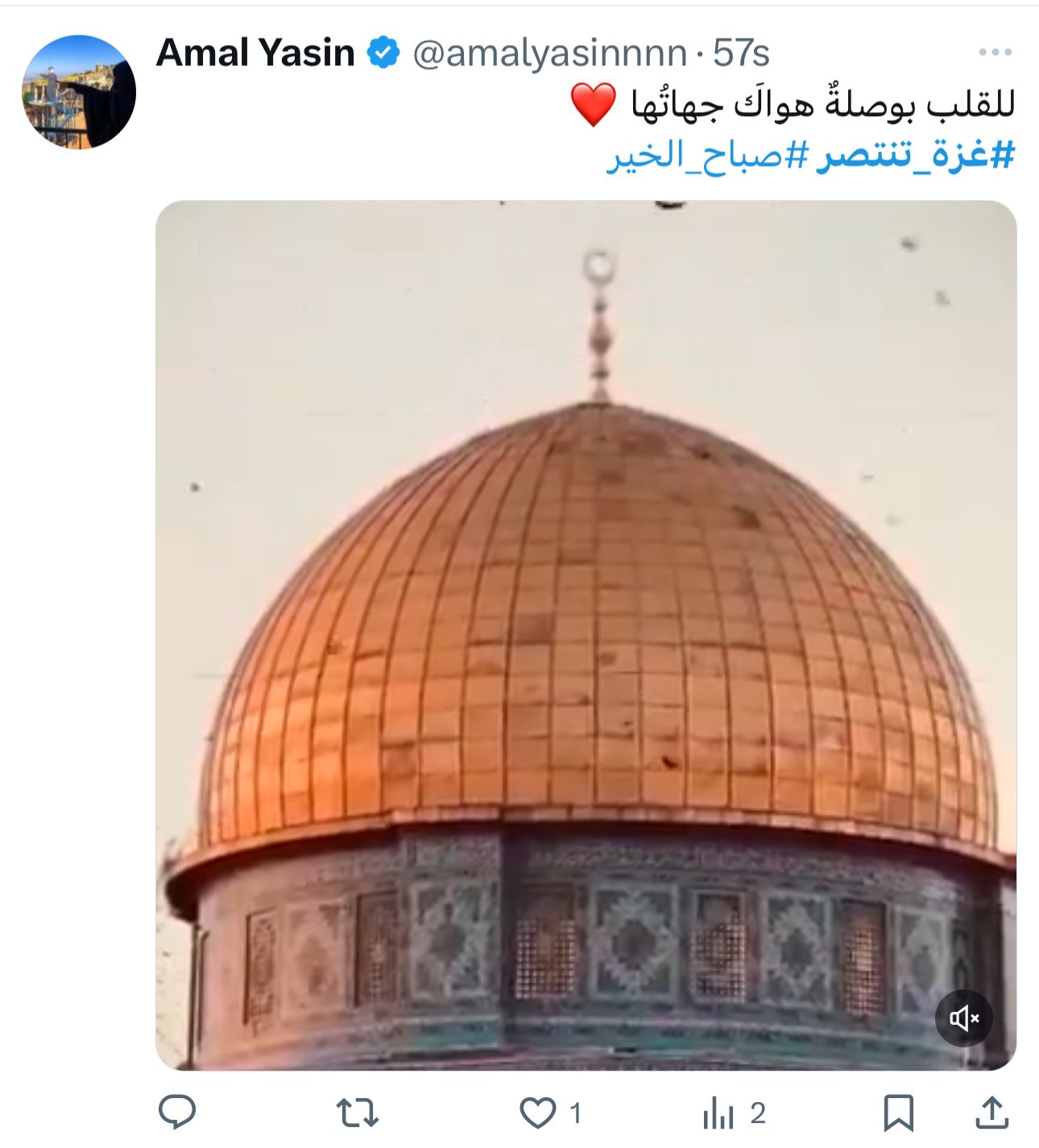Click the red heart emoji in the tweet

(x=594, y=105)
